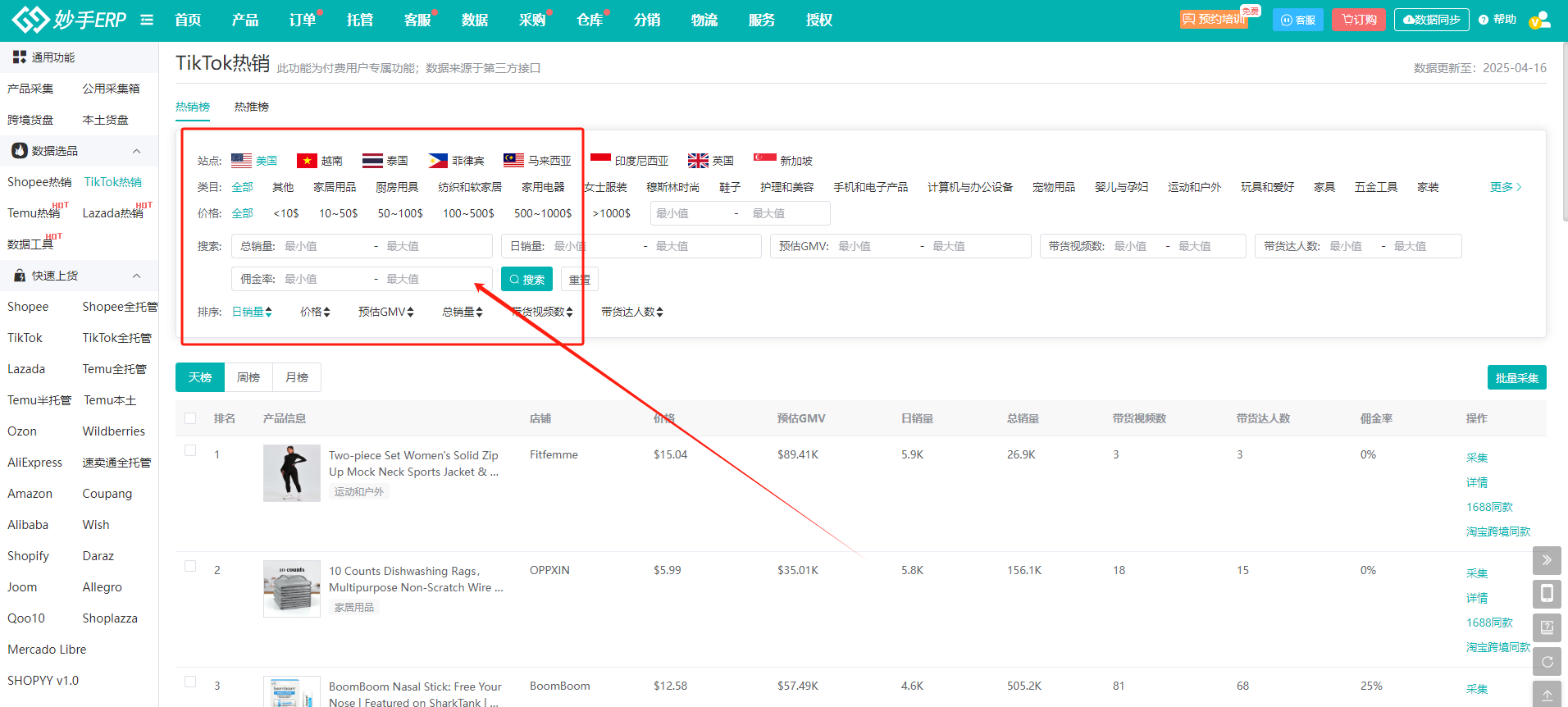Select the Thailand flag site
Image resolution: width=1568 pixels, height=707 pixels.
coord(372,160)
